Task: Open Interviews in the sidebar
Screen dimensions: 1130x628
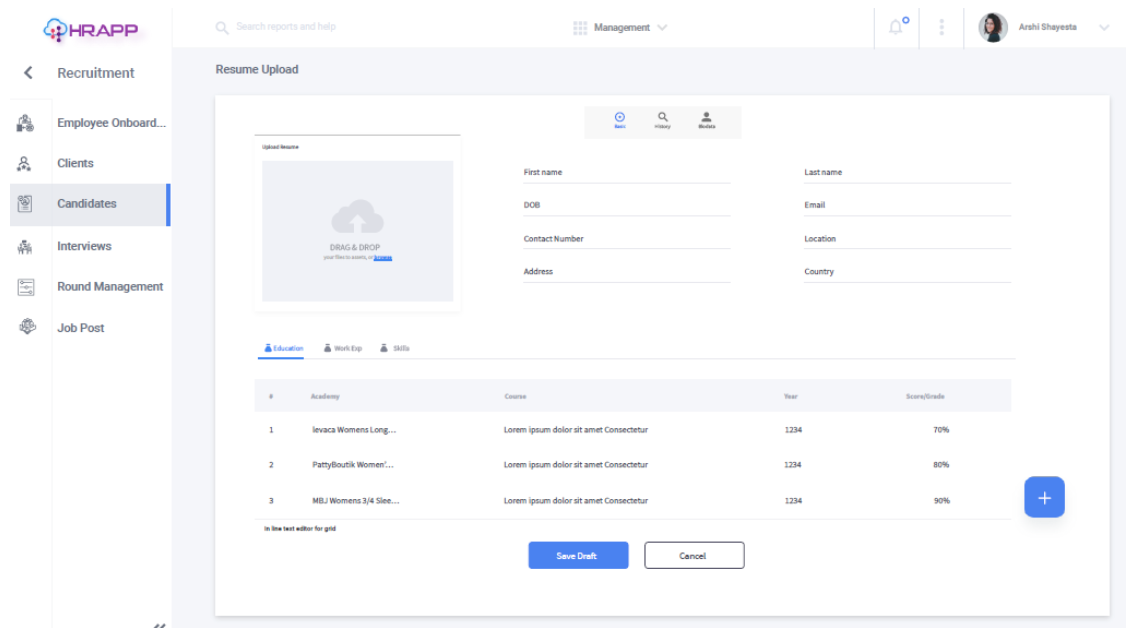Action: pos(84,247)
